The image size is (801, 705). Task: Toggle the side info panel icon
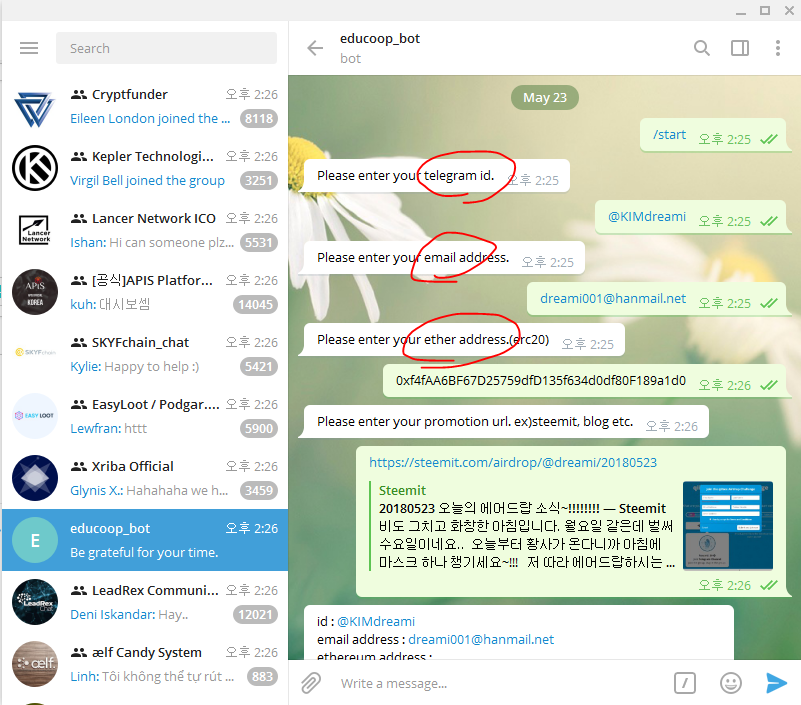pos(740,48)
